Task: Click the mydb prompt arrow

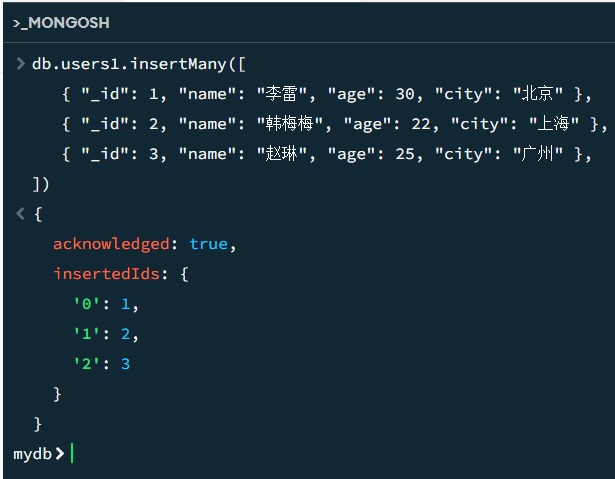Action: coord(59,453)
